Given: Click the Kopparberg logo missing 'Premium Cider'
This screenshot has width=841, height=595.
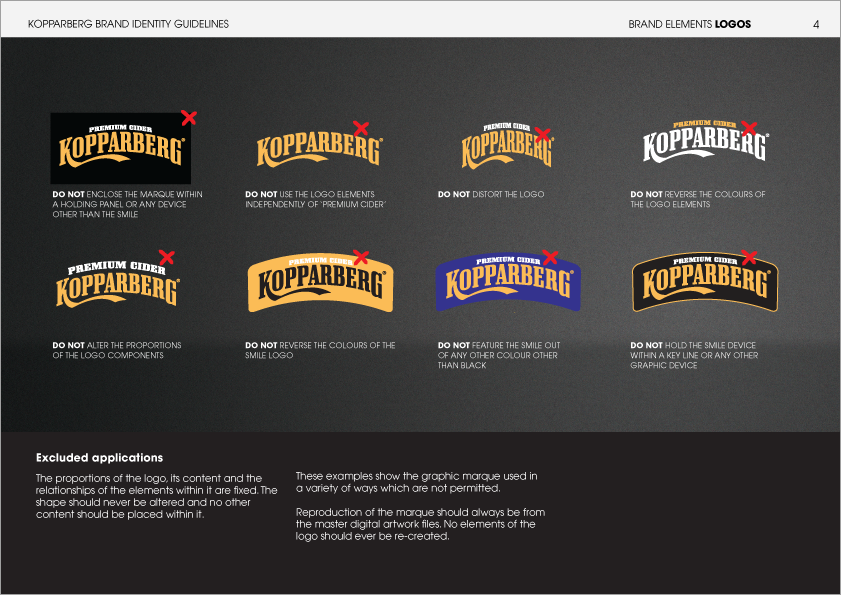Looking at the screenshot, I should (x=320, y=151).
